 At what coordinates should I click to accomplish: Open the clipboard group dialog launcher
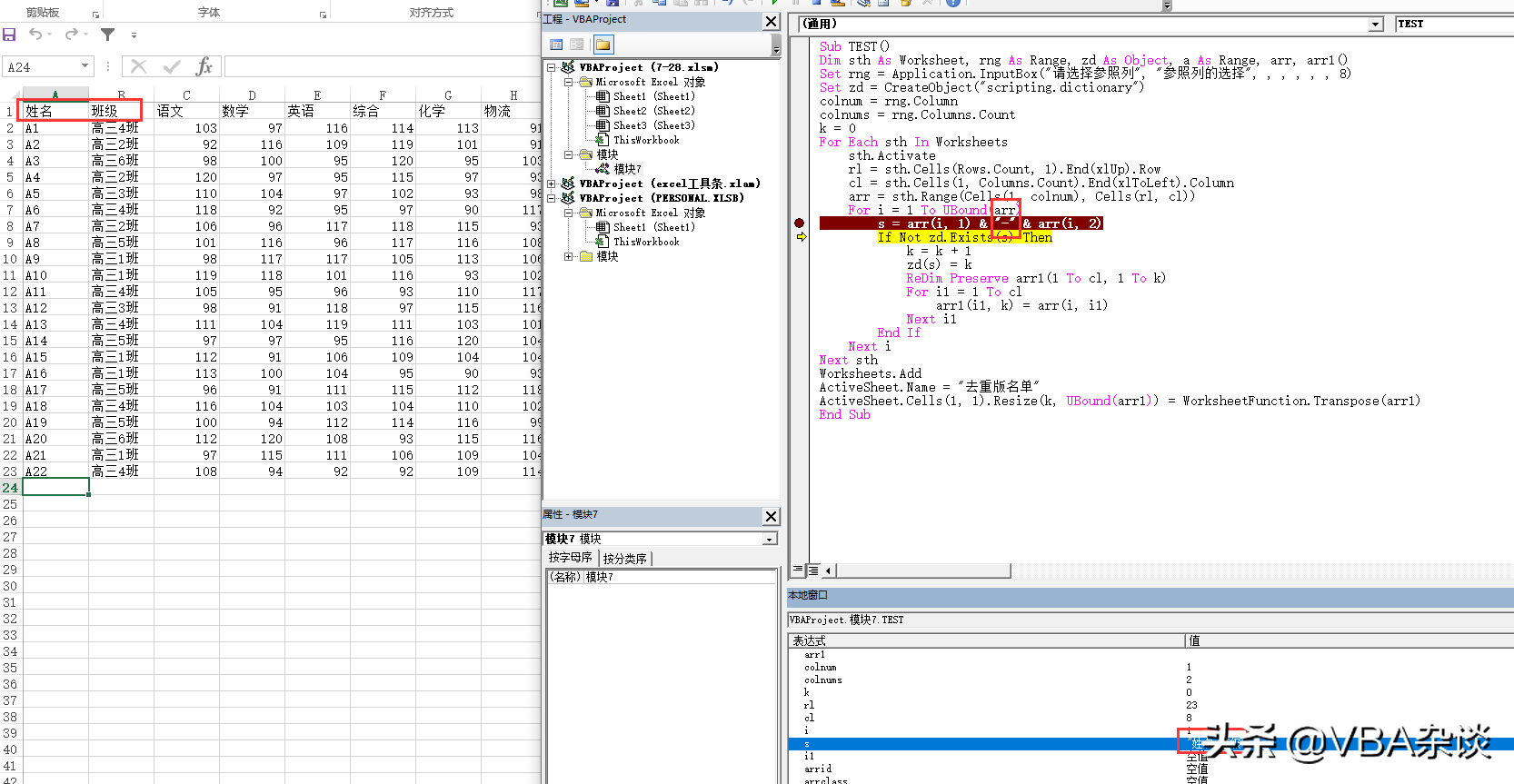click(95, 15)
